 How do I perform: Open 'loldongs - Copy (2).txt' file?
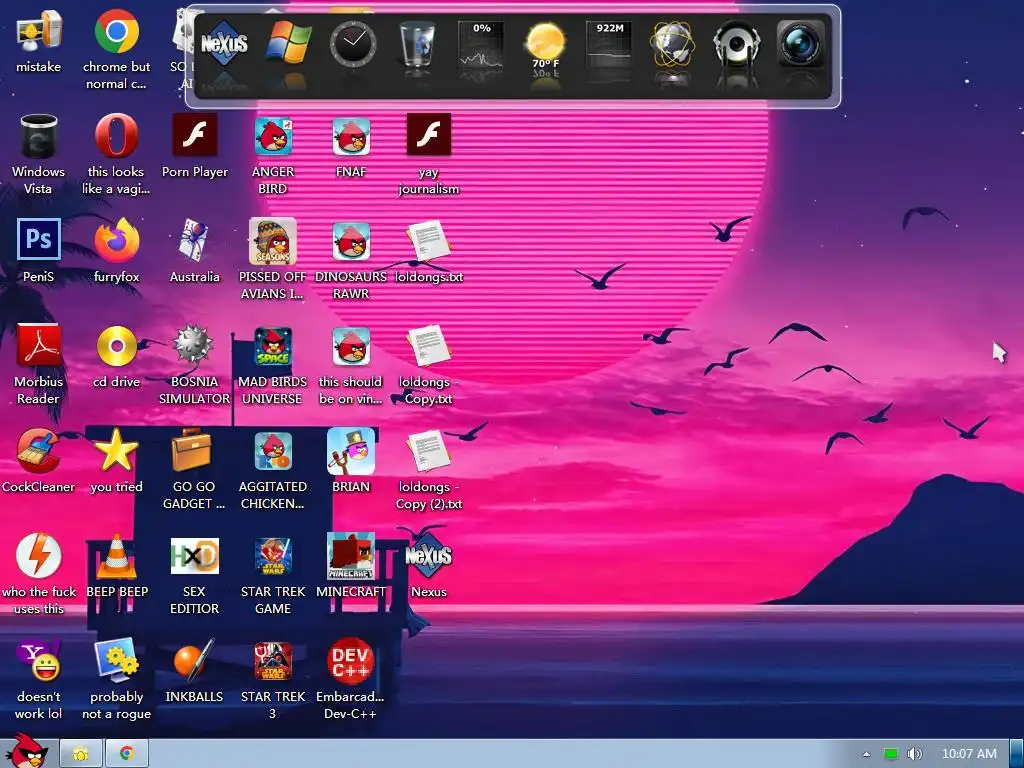coord(428,451)
